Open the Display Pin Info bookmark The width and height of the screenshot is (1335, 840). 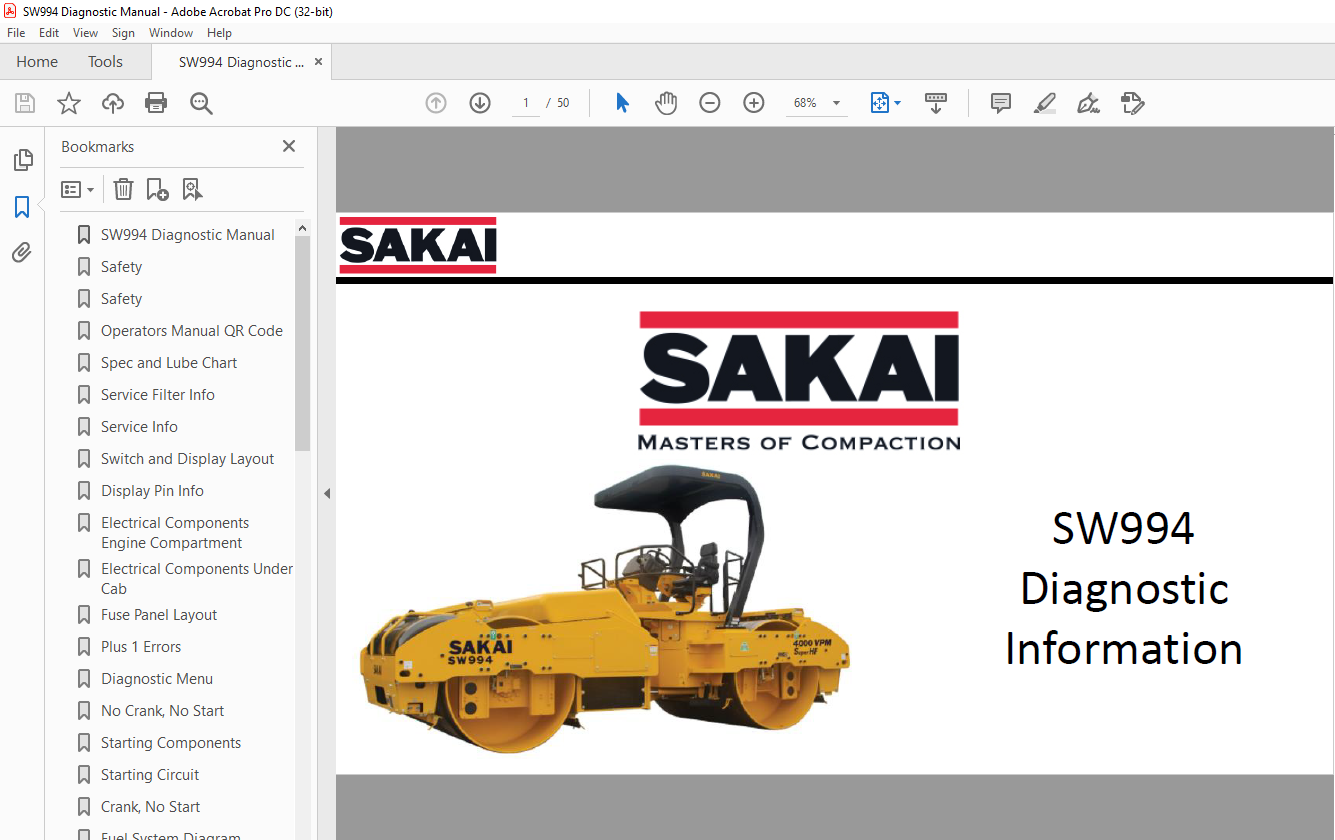[x=152, y=491]
